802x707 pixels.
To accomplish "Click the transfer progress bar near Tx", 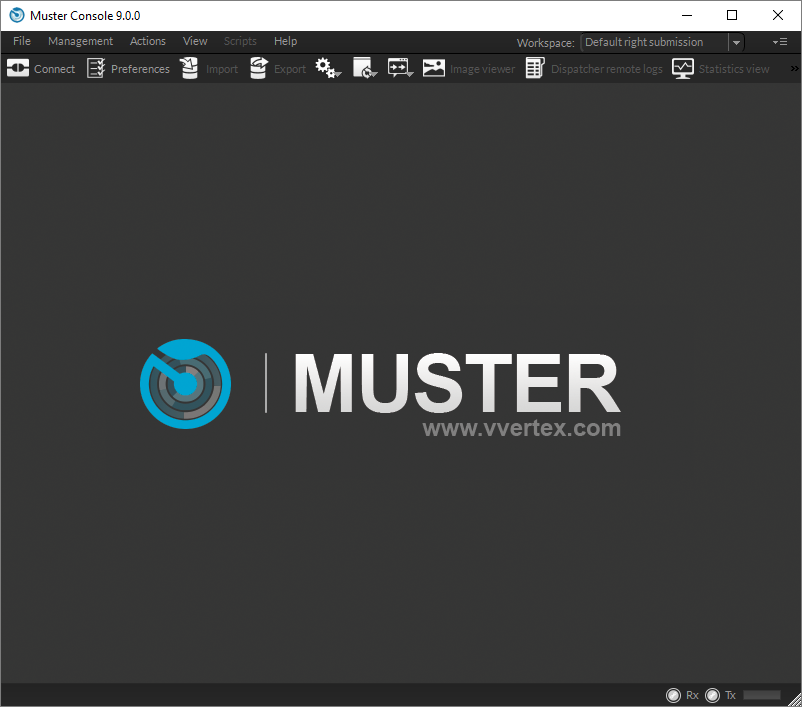I will click(x=761, y=694).
